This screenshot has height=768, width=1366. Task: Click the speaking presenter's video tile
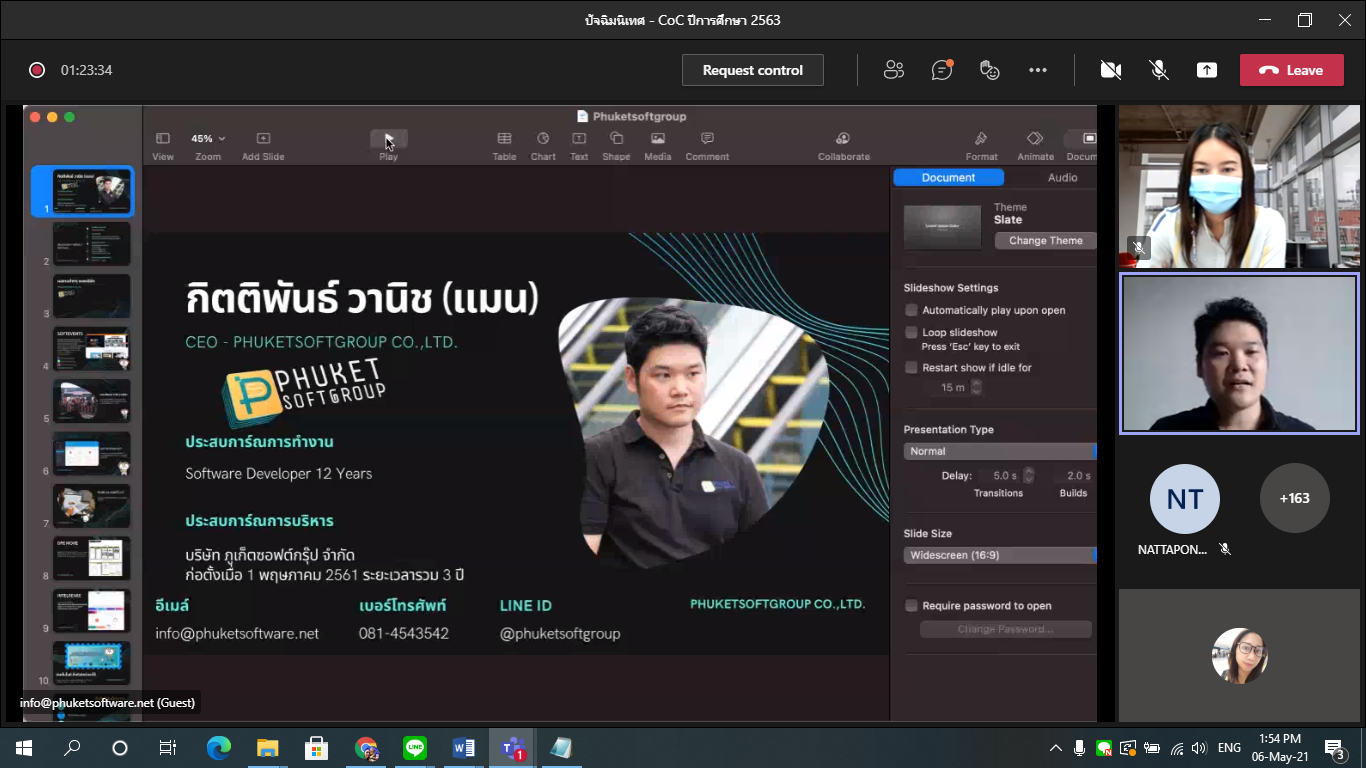[x=1239, y=354]
